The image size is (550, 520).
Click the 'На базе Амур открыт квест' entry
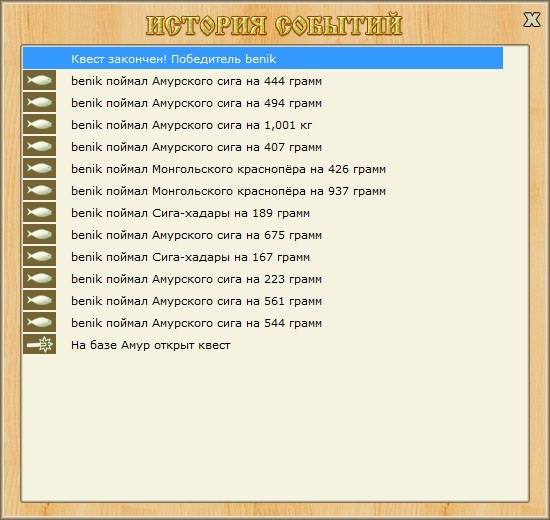(150, 345)
